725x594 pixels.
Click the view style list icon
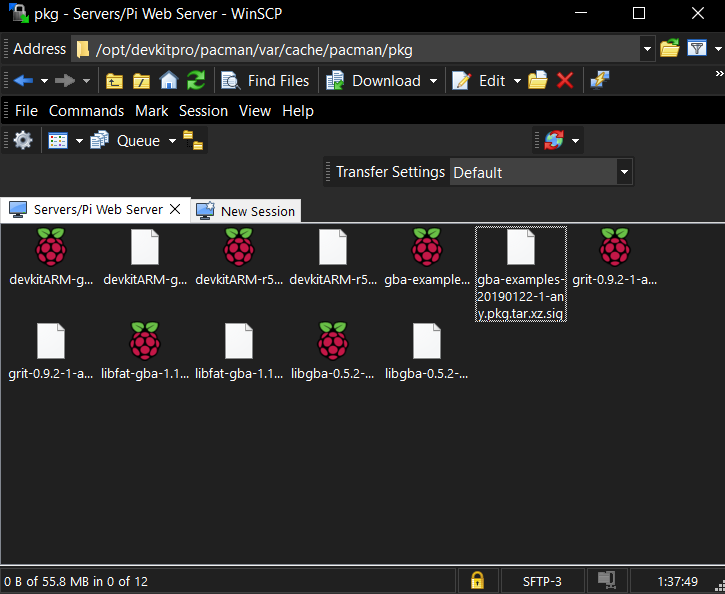pyautogui.click(x=58, y=141)
